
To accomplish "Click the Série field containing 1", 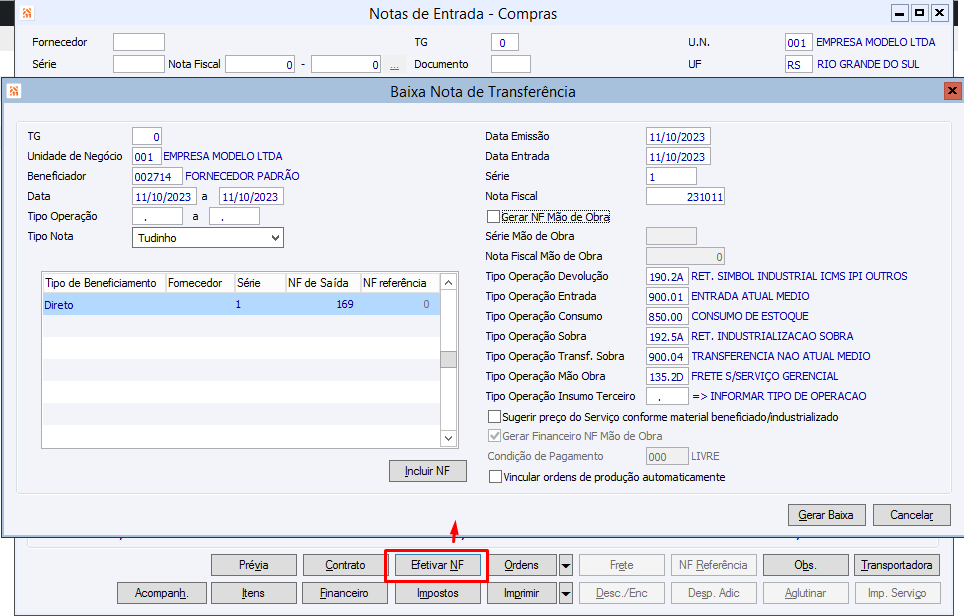I will 671,176.
